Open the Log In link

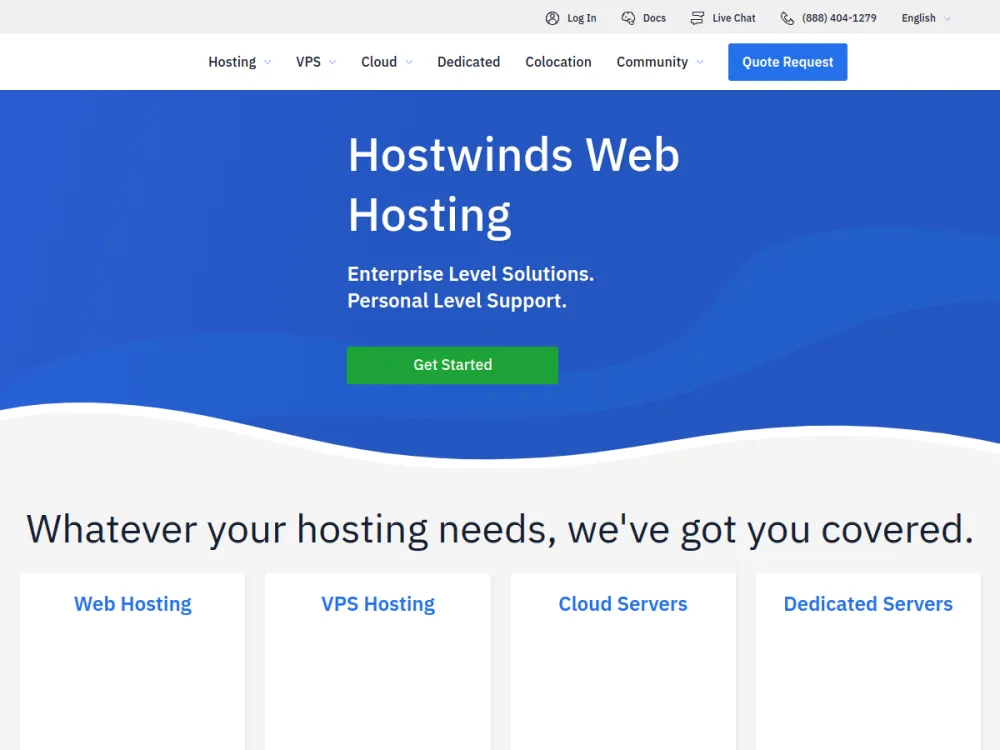(x=582, y=18)
